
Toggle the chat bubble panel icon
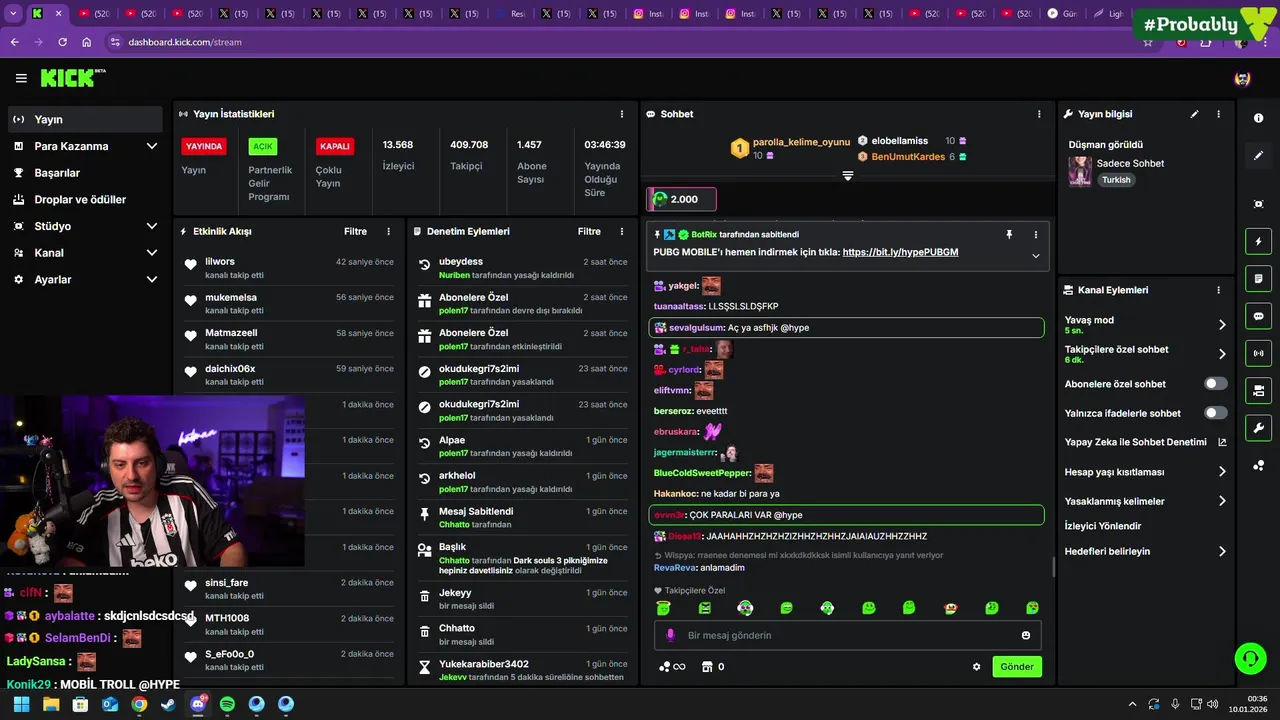[x=1258, y=316]
